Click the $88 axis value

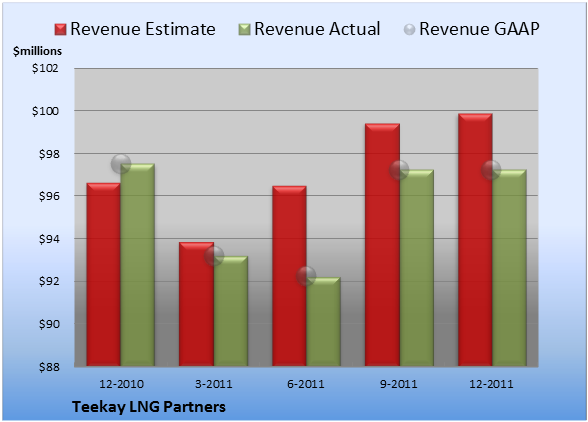click(x=49, y=367)
